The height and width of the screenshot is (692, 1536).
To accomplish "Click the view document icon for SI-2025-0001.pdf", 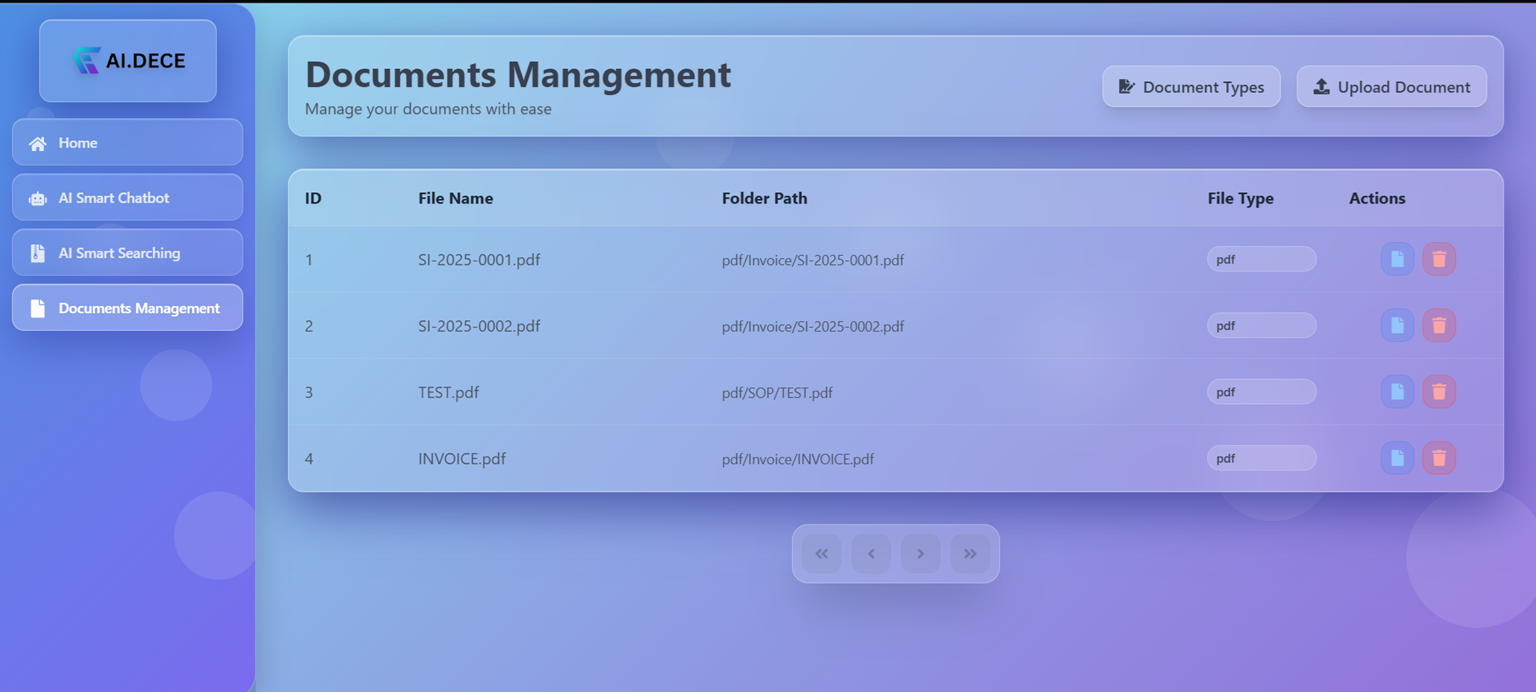I will point(1397,259).
